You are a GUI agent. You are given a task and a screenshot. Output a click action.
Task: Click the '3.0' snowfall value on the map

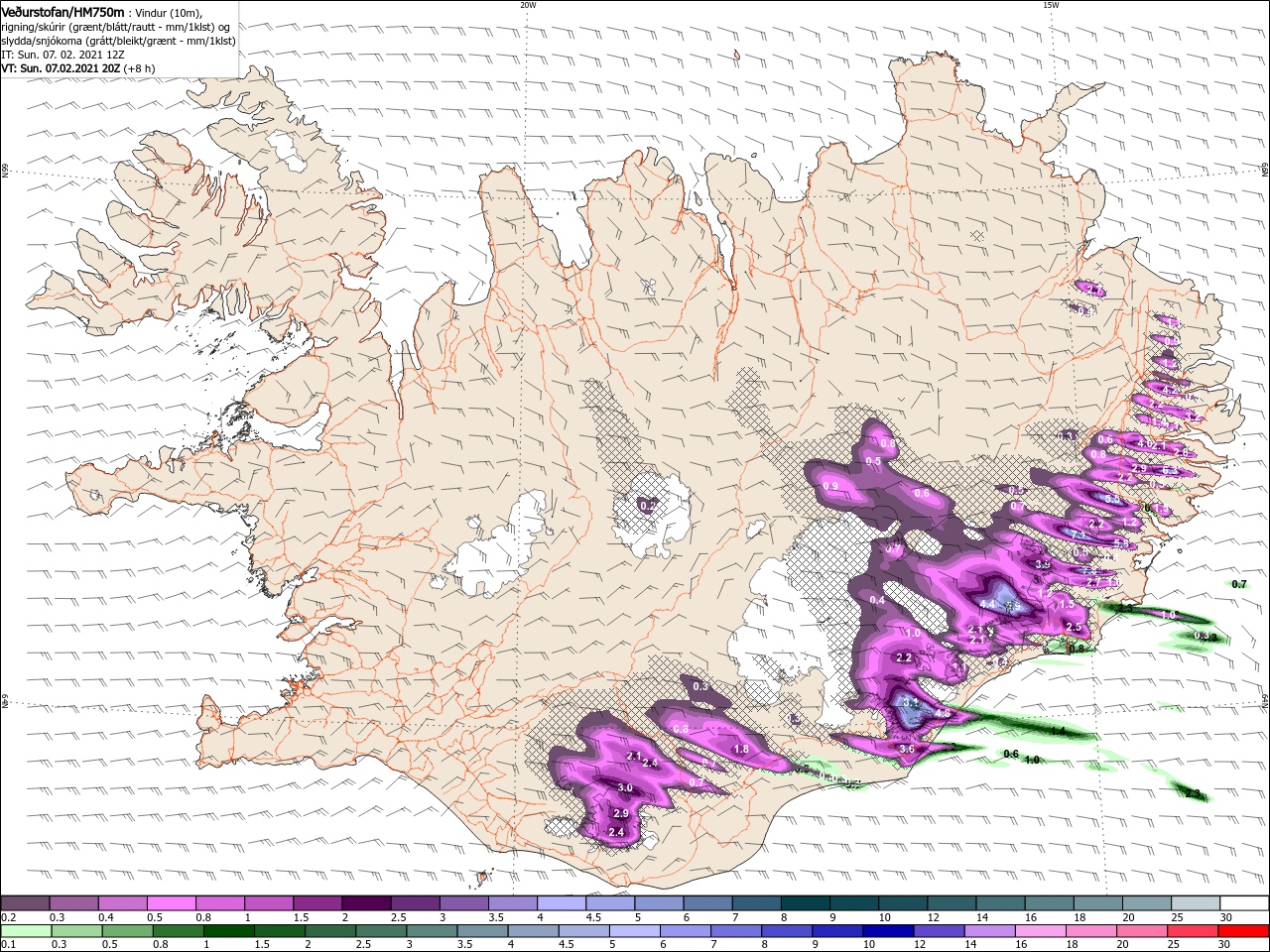tap(625, 787)
